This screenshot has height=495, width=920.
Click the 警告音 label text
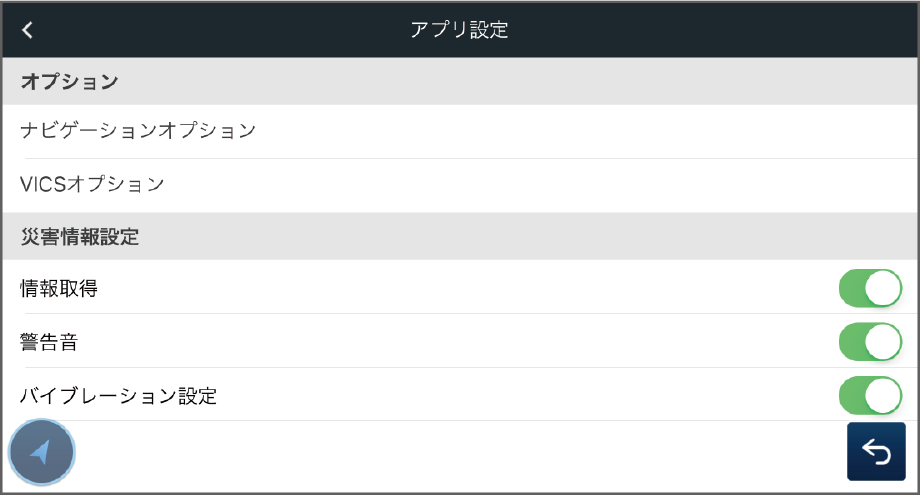49,343
